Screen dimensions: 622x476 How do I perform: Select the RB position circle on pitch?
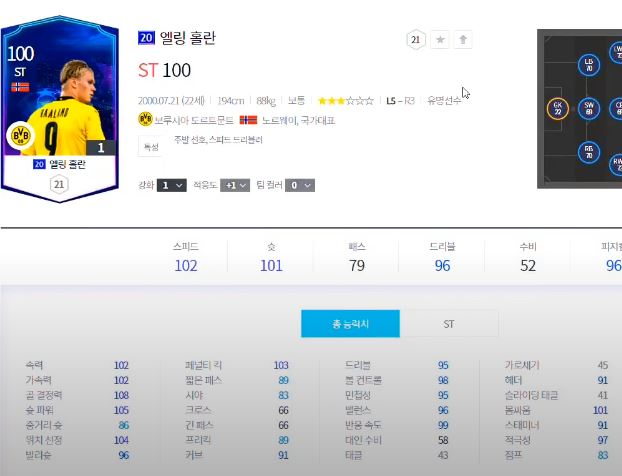(x=589, y=152)
